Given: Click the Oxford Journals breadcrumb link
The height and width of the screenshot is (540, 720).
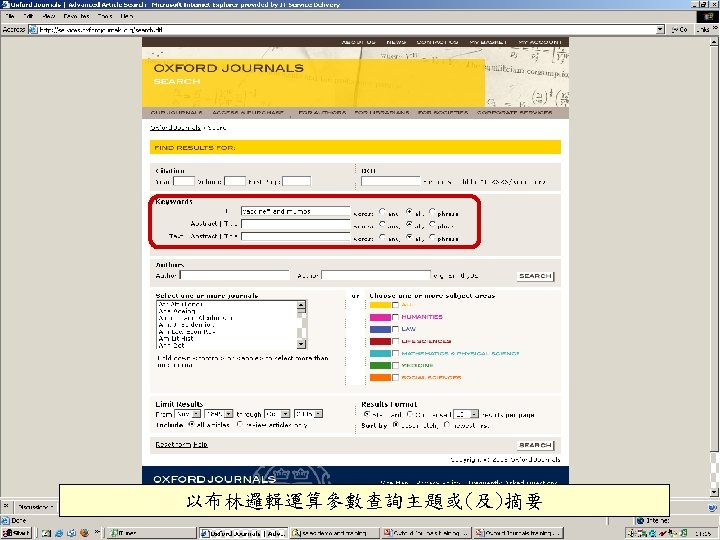Looking at the screenshot, I should click(x=175, y=128).
